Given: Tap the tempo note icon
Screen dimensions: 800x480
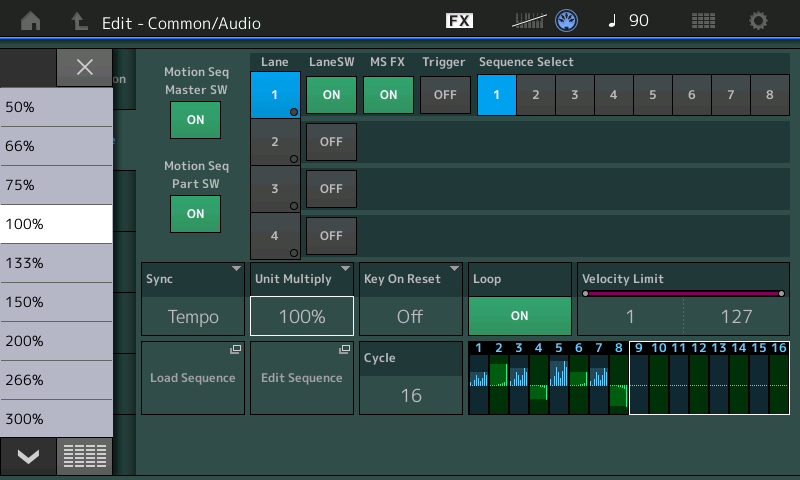Looking at the screenshot, I should point(609,21).
